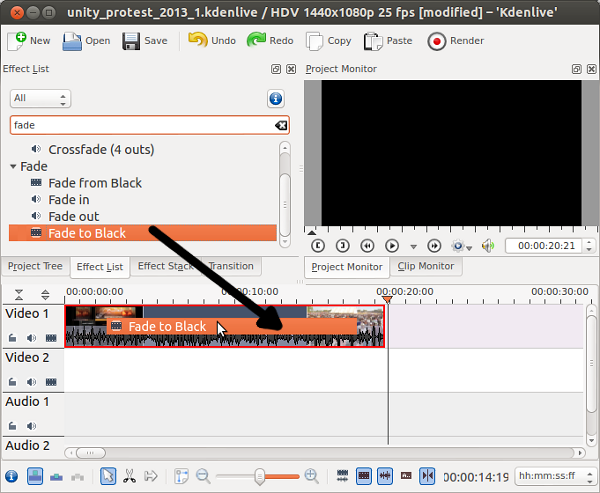600x493 pixels.
Task: Lock the Video 2 track
Action: tap(14, 382)
